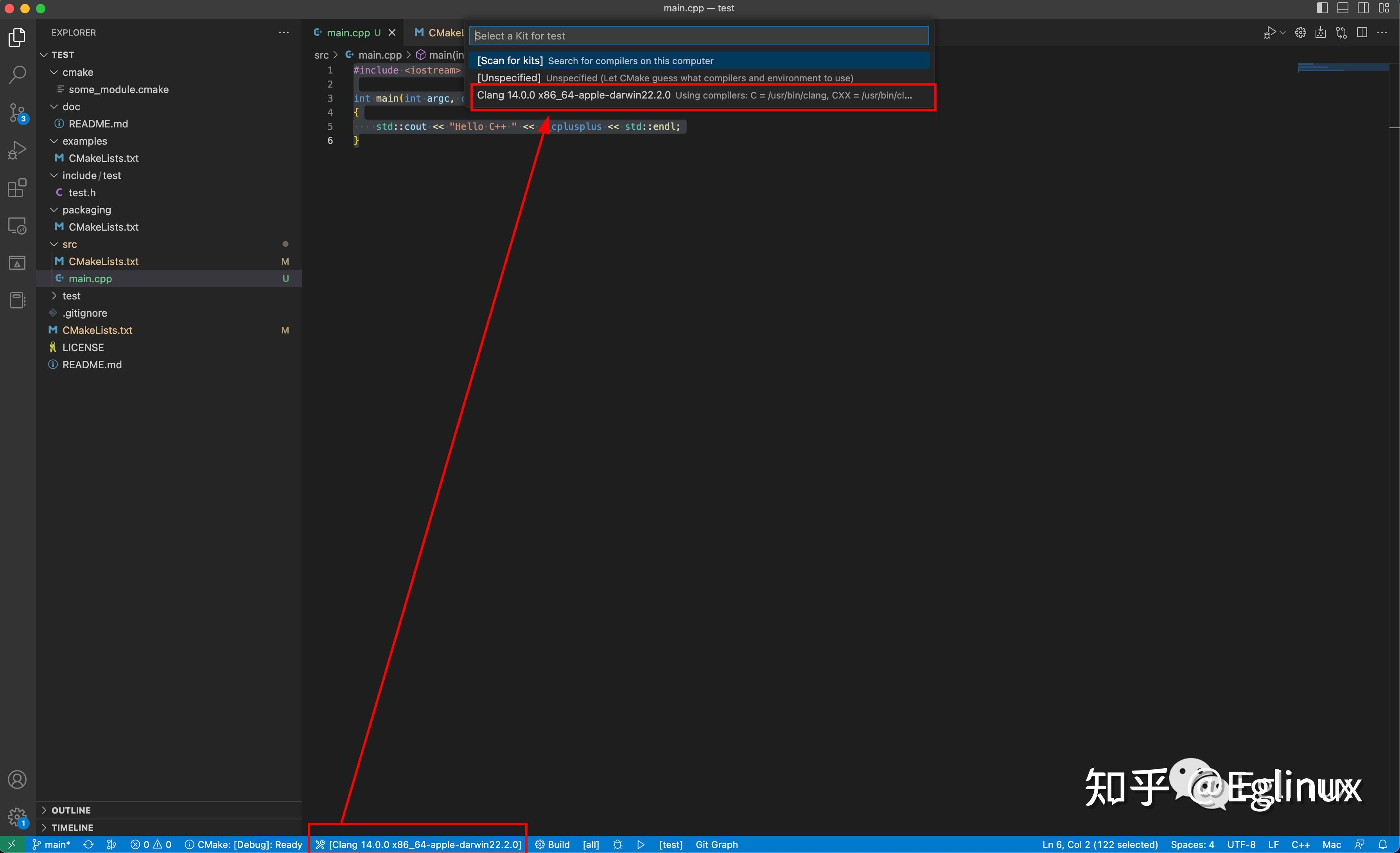The width and height of the screenshot is (1400, 853).
Task: Select Scan for kits option
Action: 700,61
